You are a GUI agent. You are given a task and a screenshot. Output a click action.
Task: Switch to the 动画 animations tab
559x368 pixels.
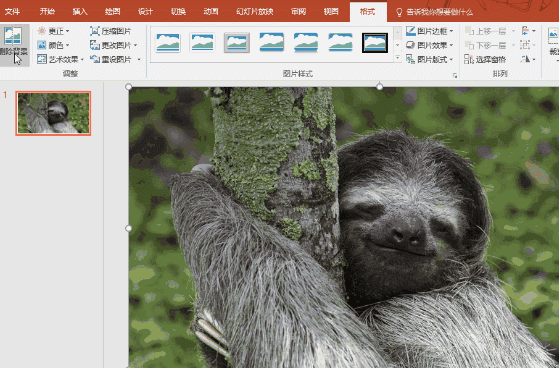pyautogui.click(x=211, y=12)
